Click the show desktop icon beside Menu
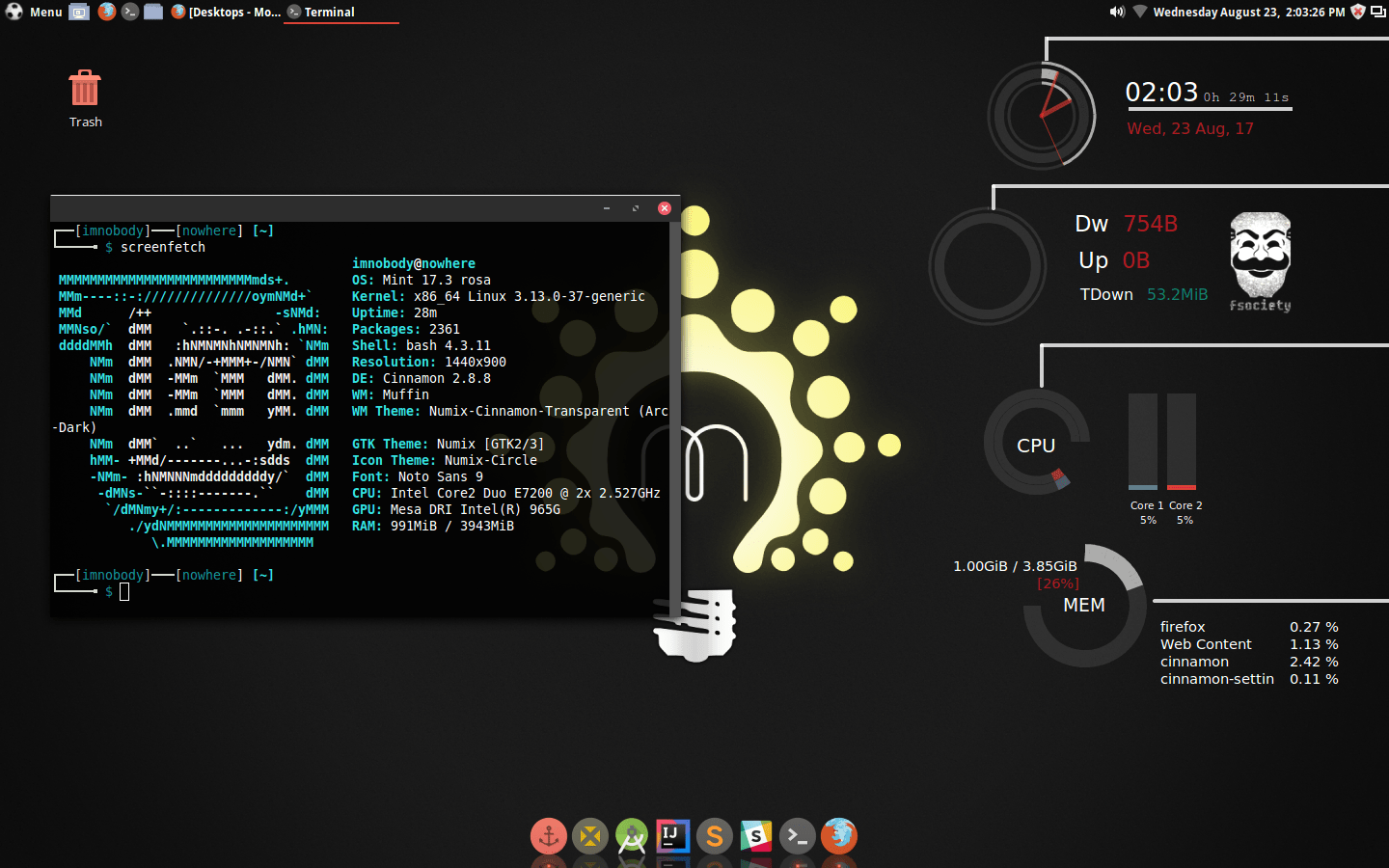Image resolution: width=1389 pixels, height=868 pixels. (80, 12)
